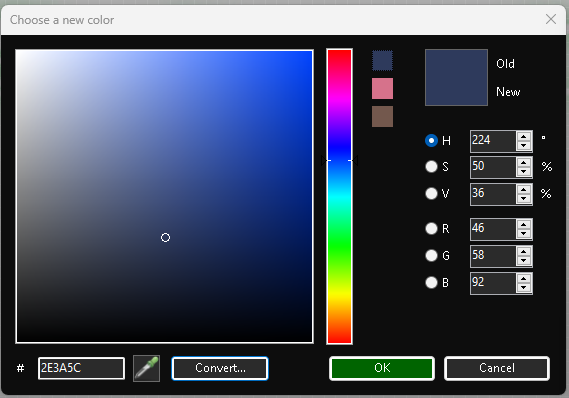Focus the B field showing 92
Screen dimensions: 569x398
click(493, 283)
